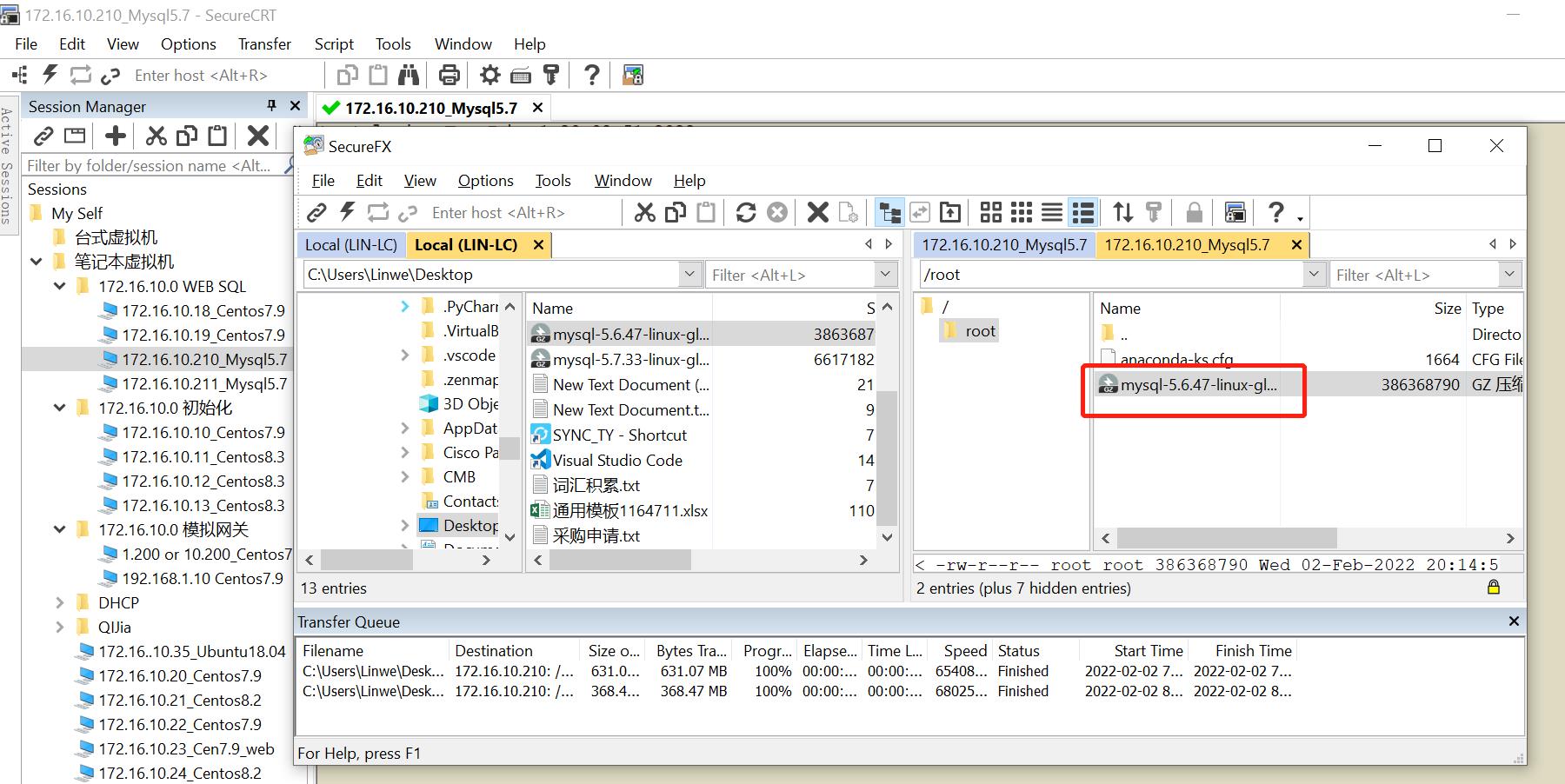Screen dimensions: 1565x784
Task: Open remote filter dropdown arrow
Action: (x=1510, y=275)
